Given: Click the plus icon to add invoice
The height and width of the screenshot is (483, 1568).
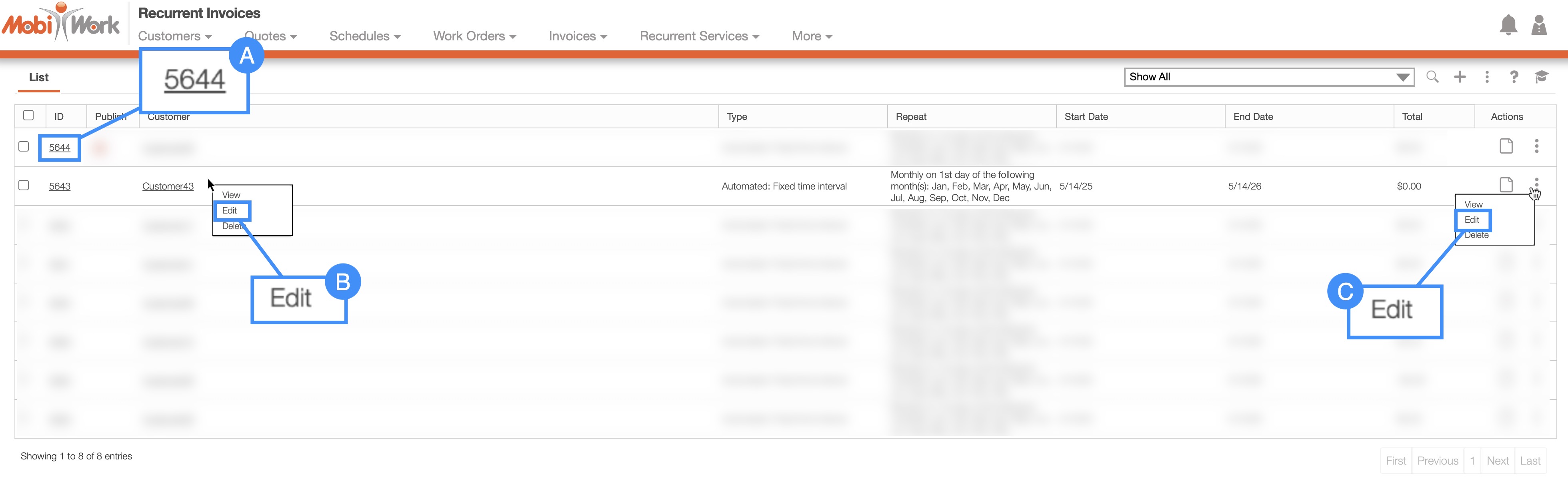Looking at the screenshot, I should (x=1460, y=77).
